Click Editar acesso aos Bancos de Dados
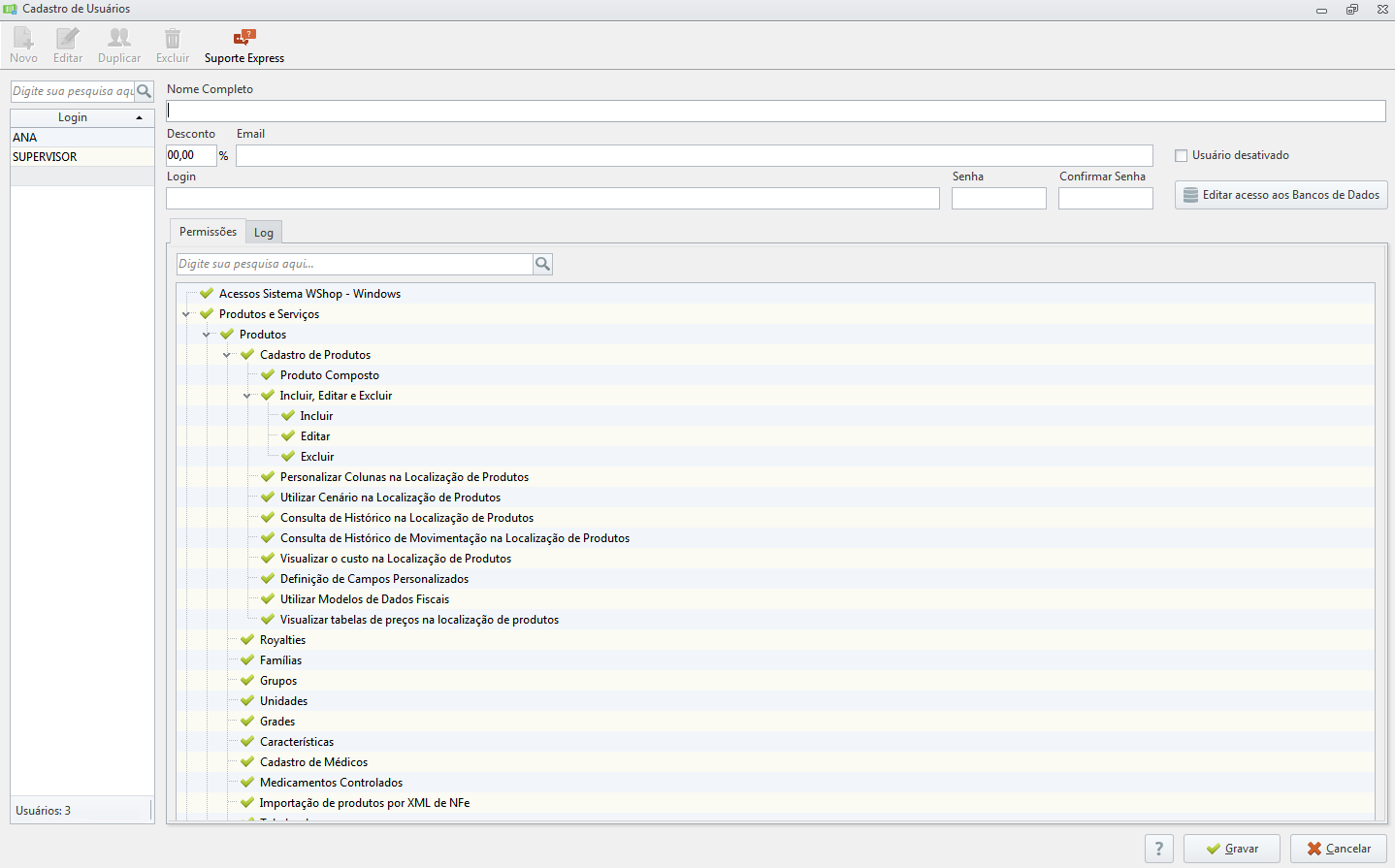This screenshot has height=868, width=1395. [1281, 195]
